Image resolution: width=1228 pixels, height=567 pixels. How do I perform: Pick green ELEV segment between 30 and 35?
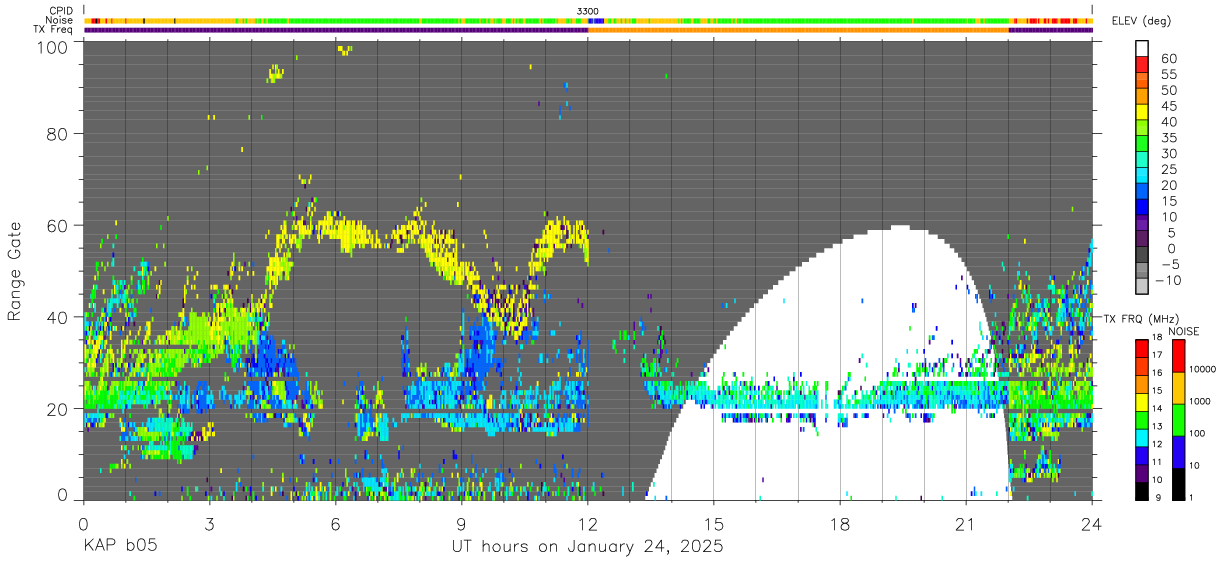1142,145
